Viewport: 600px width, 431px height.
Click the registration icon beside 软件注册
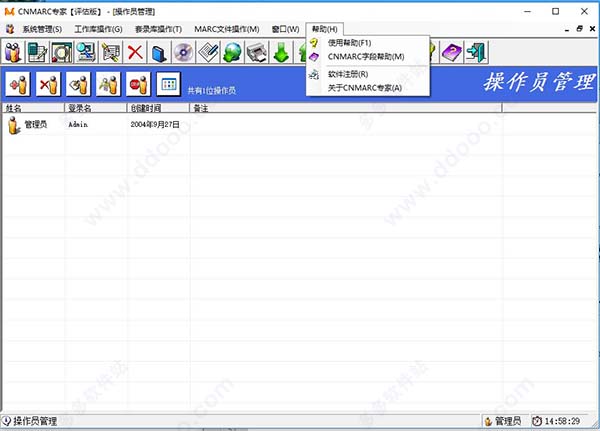point(314,74)
